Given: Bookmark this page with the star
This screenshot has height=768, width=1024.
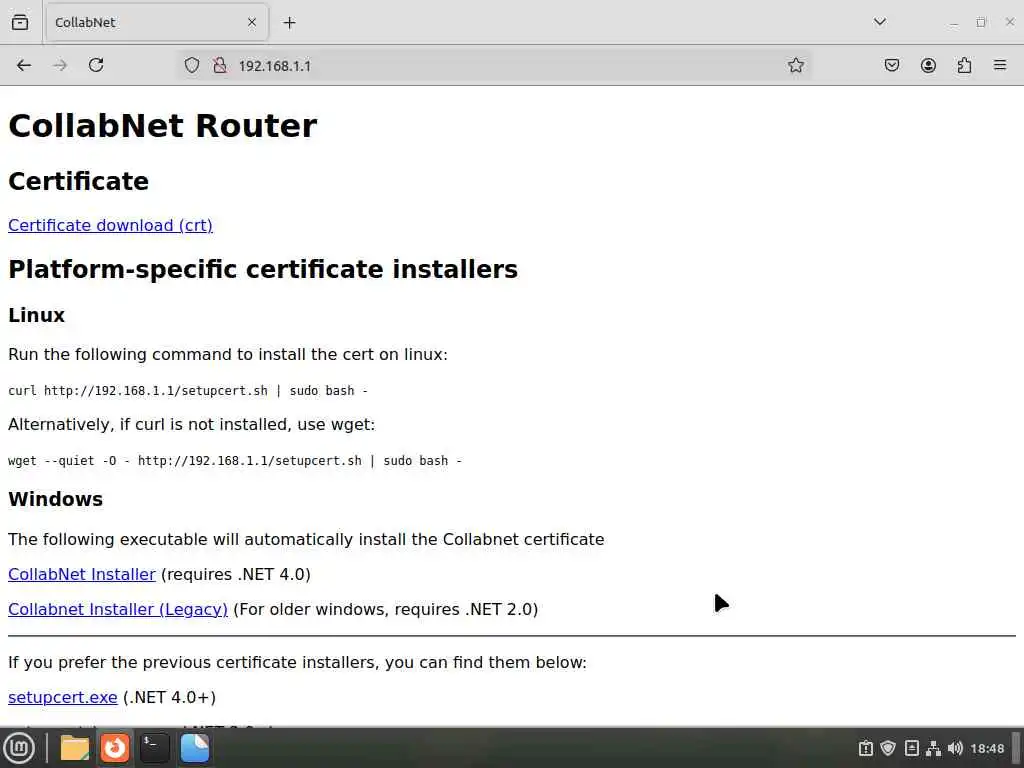Looking at the screenshot, I should (795, 65).
